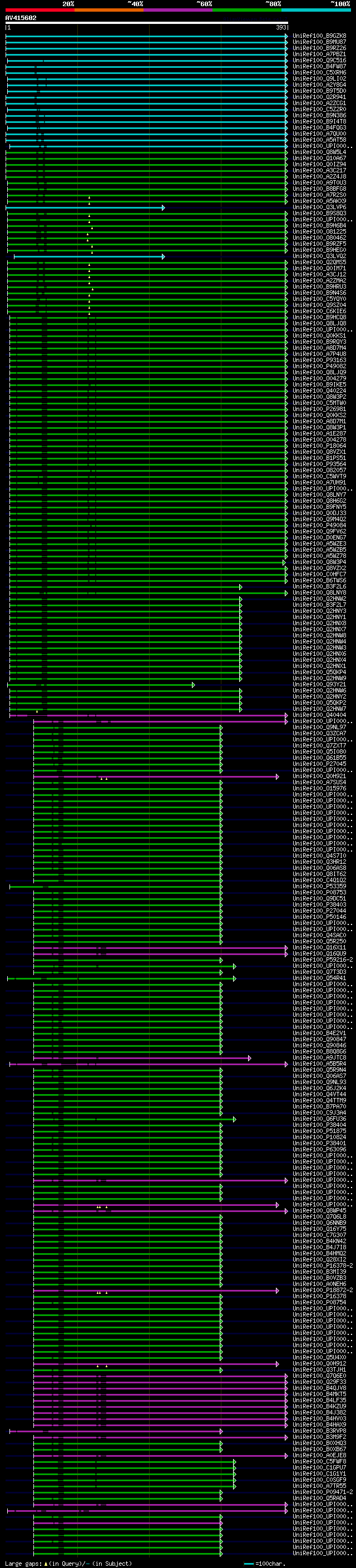Select the UniRef100_A1E287 label
The width and height of the screenshot is (356, 1568).
[x=319, y=433]
